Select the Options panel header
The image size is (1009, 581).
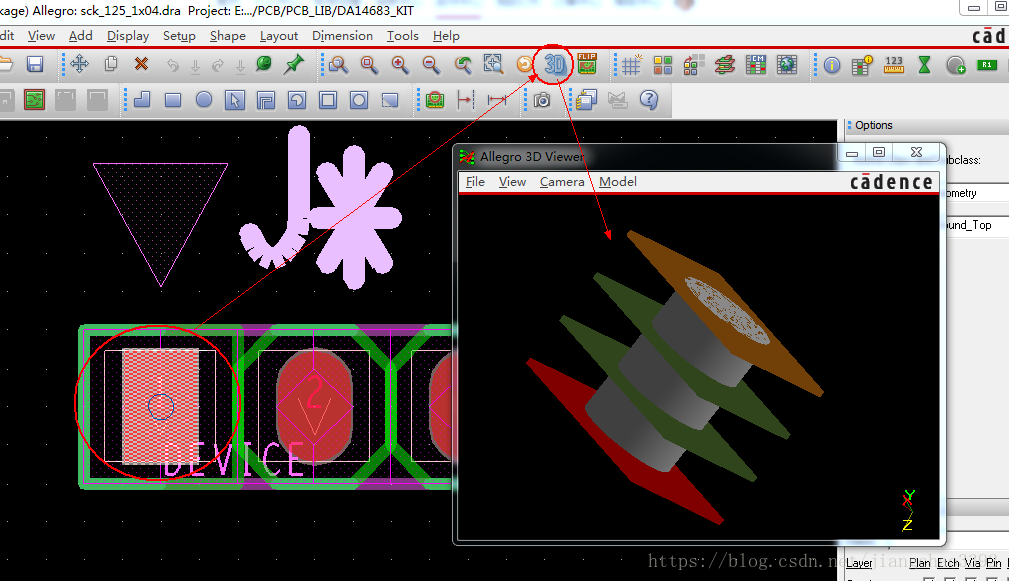(873, 125)
